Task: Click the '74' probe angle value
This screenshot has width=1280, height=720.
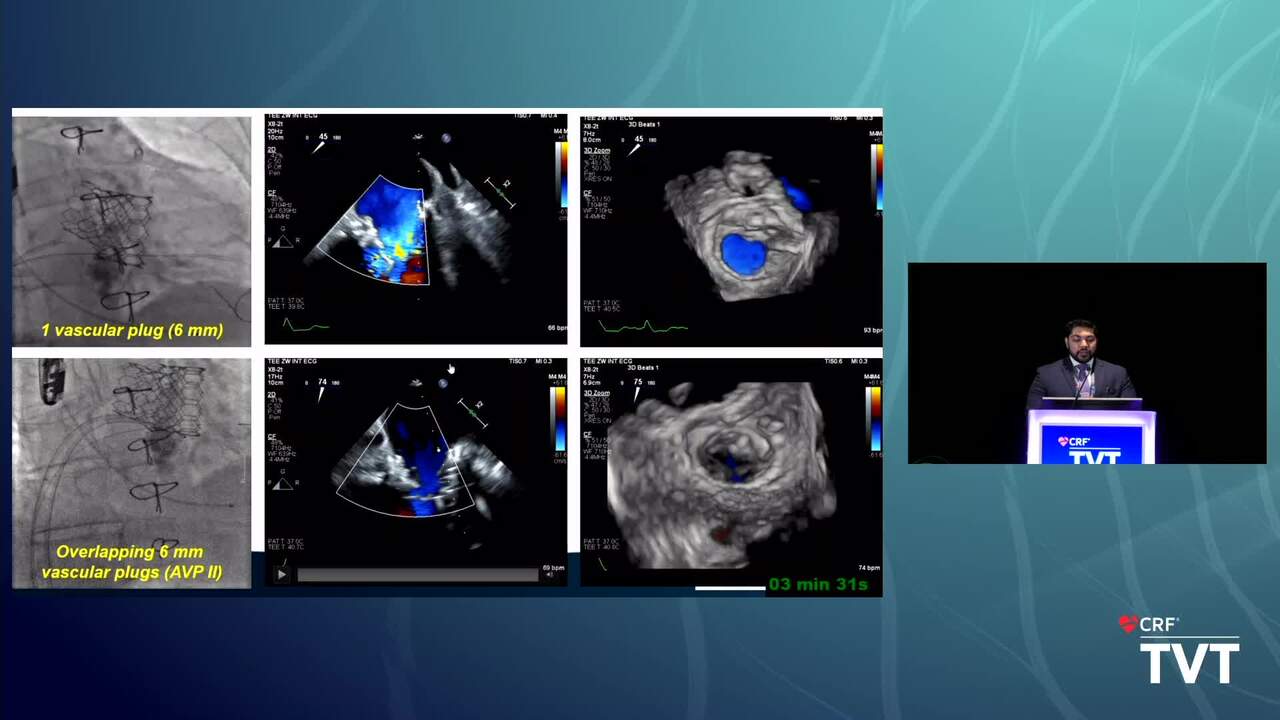Action: pyautogui.click(x=323, y=382)
